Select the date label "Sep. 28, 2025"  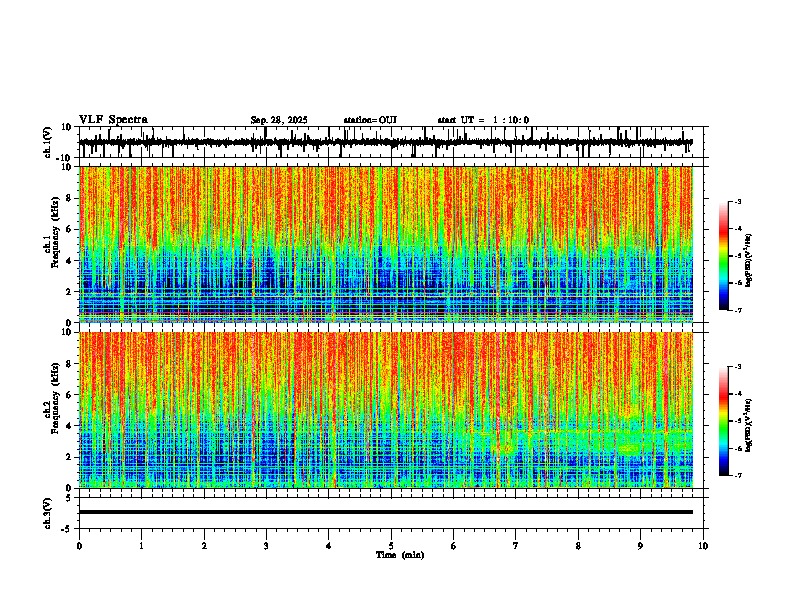coord(279,120)
